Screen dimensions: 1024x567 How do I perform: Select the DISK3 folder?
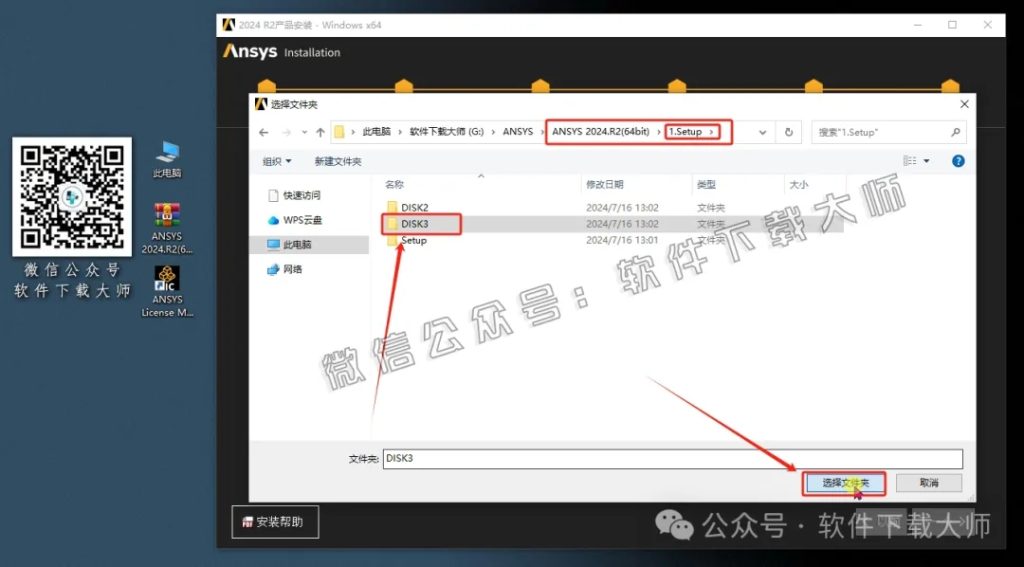click(x=415, y=224)
